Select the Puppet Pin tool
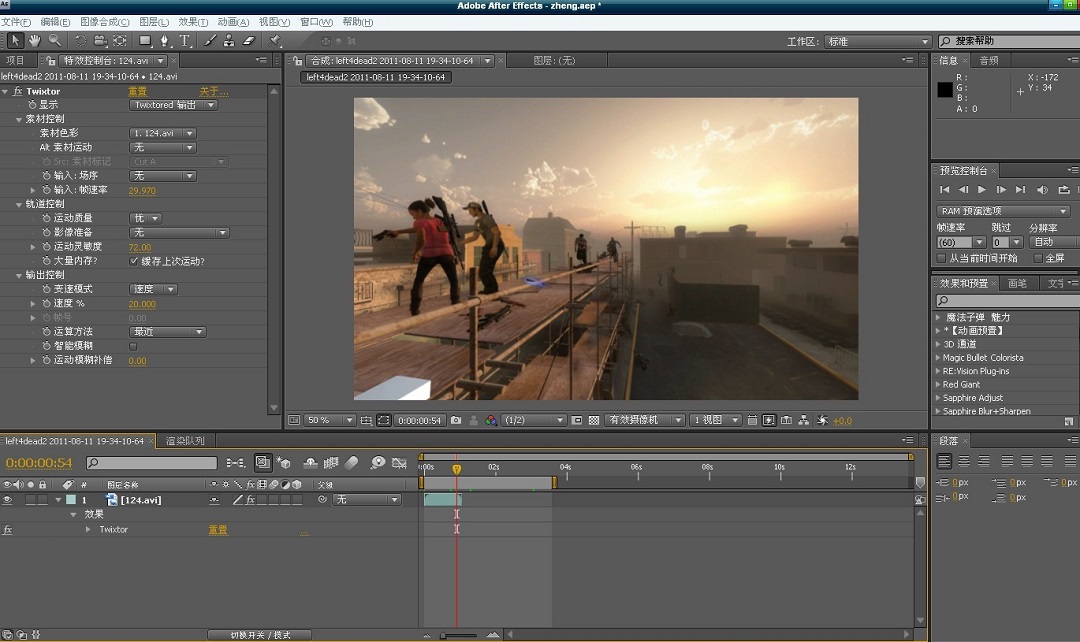 tap(276, 41)
